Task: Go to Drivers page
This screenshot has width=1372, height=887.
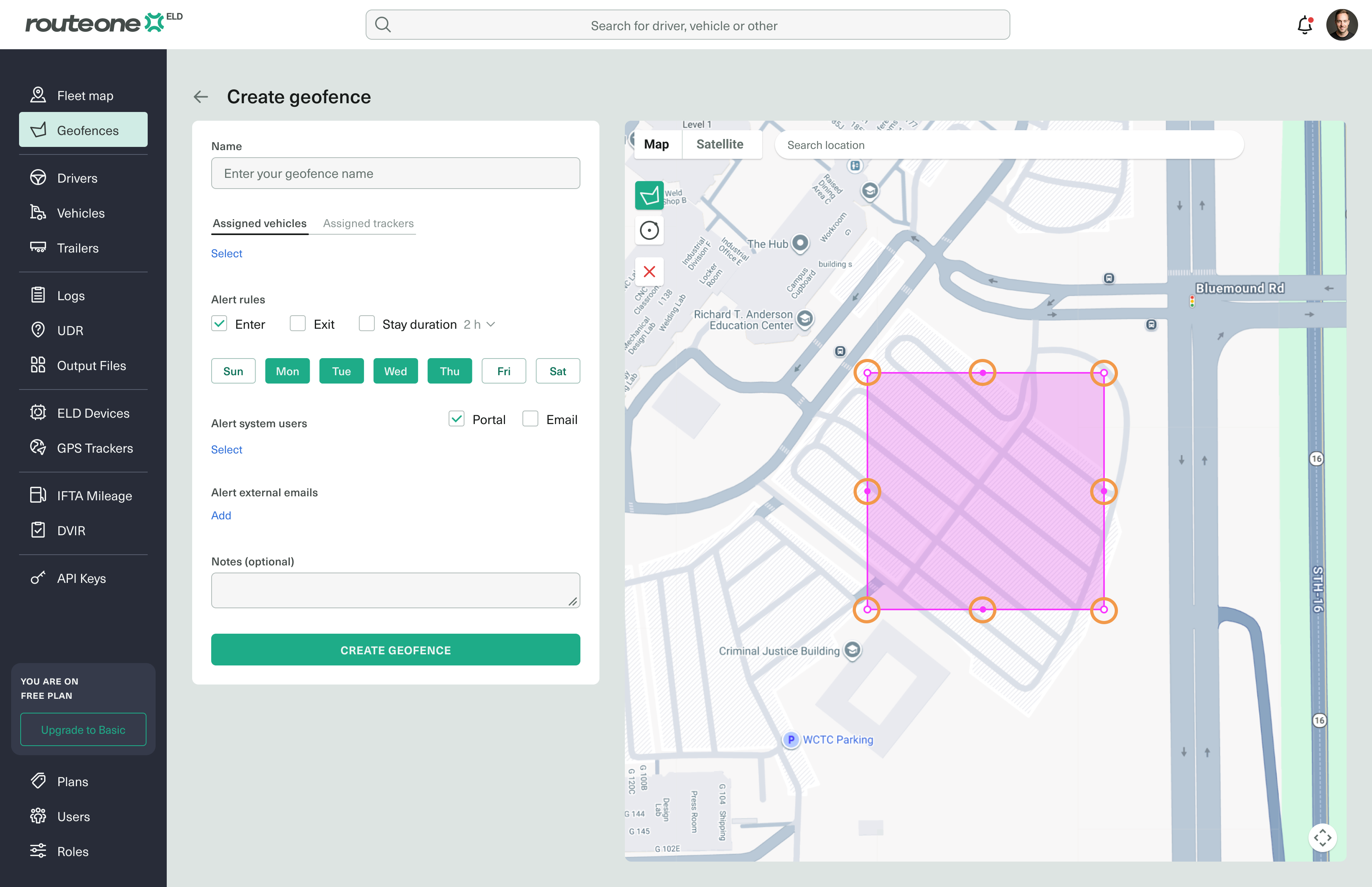Action: (83, 178)
